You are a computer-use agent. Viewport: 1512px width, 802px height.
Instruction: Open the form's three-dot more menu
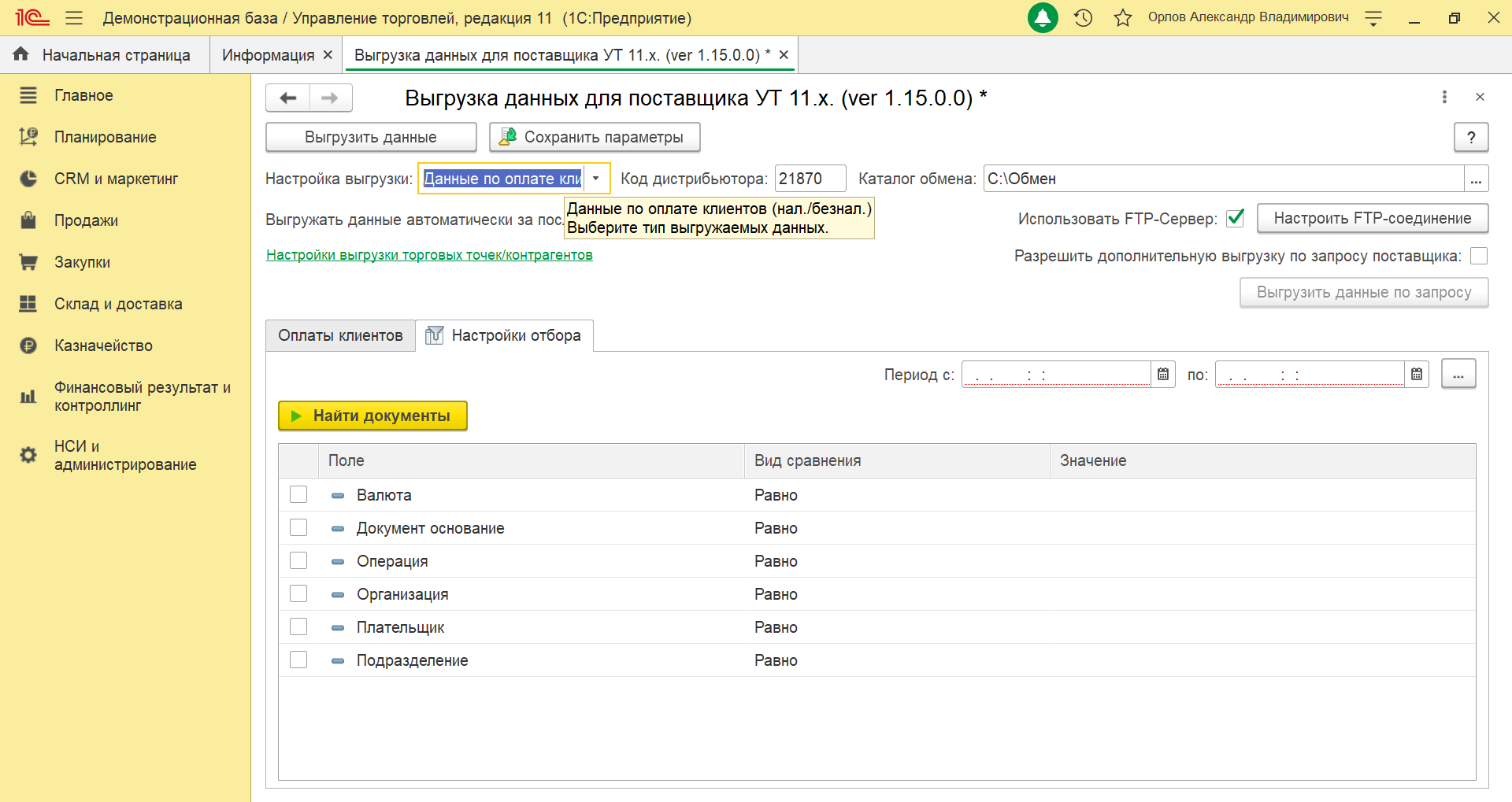coord(1444,97)
